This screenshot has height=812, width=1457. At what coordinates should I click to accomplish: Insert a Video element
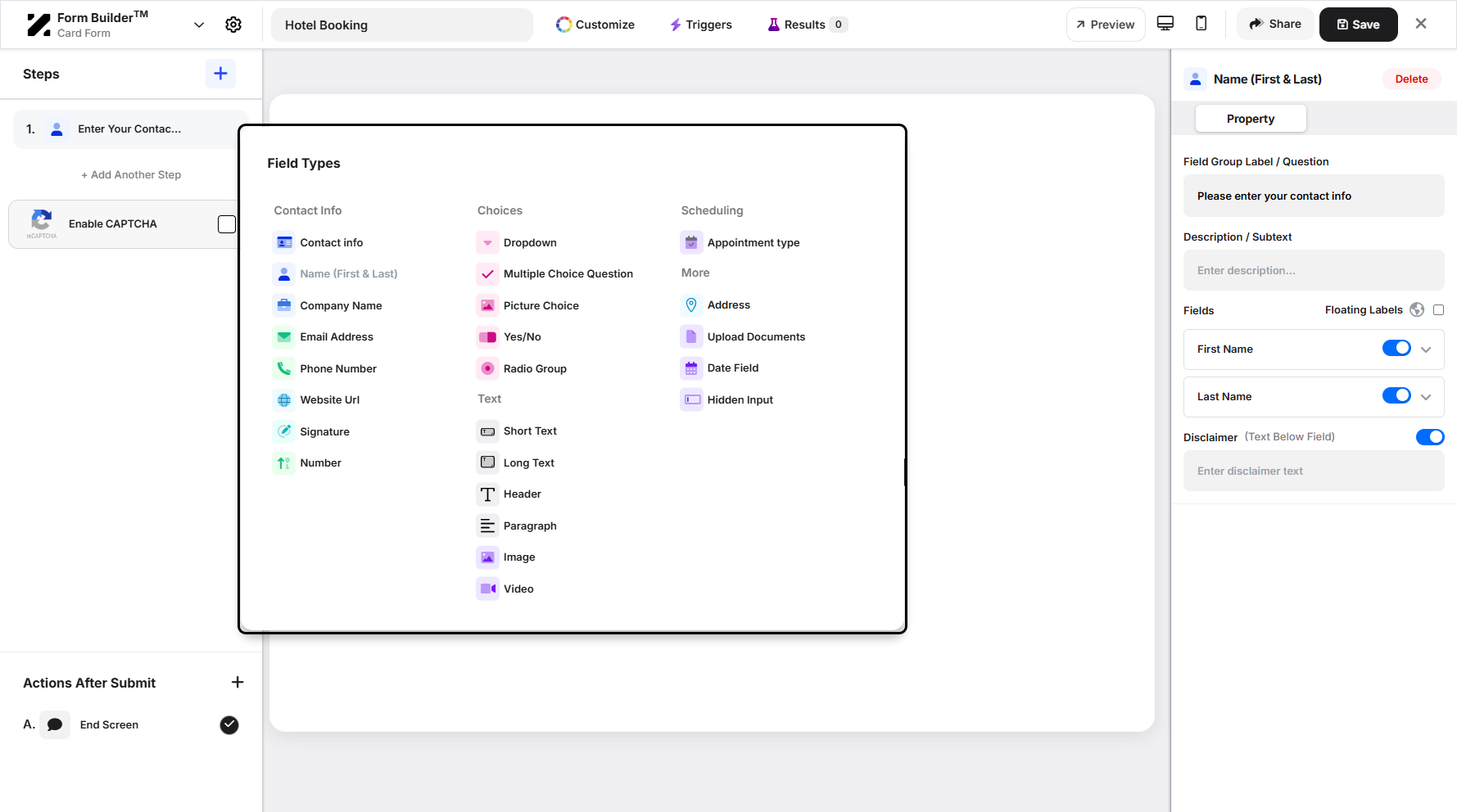point(505,589)
